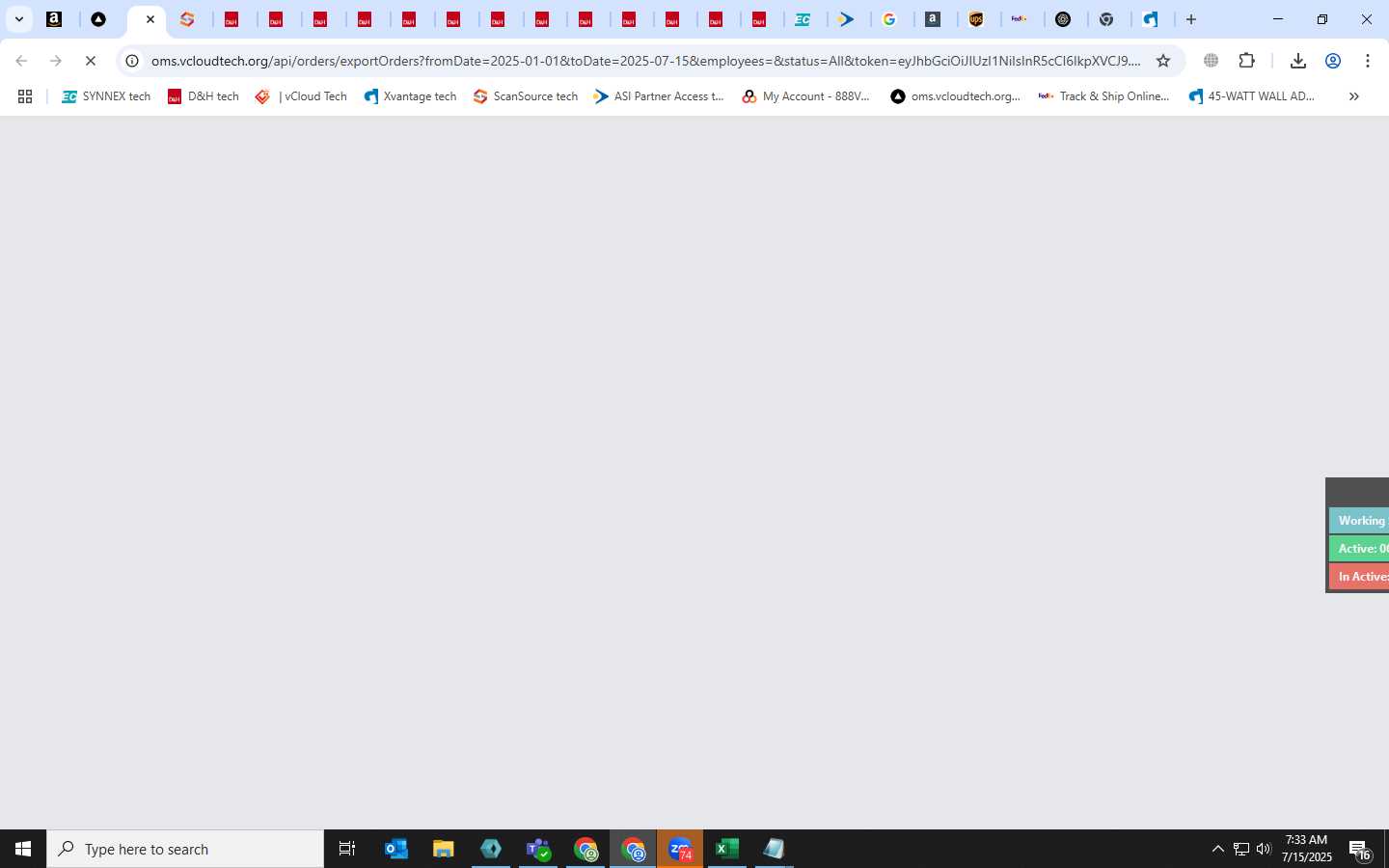This screenshot has width=1389, height=868.
Task: Open the Xvantage tech bookmark
Action: pos(410,96)
